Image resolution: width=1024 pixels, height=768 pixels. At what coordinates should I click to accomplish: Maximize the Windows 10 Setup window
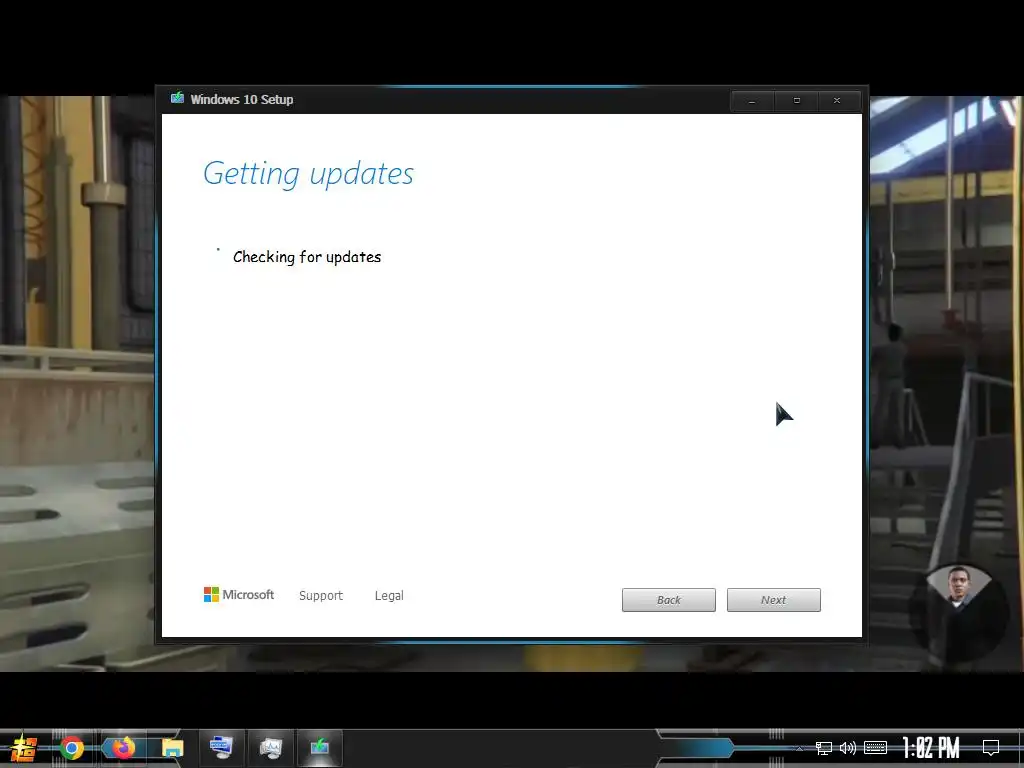796,101
